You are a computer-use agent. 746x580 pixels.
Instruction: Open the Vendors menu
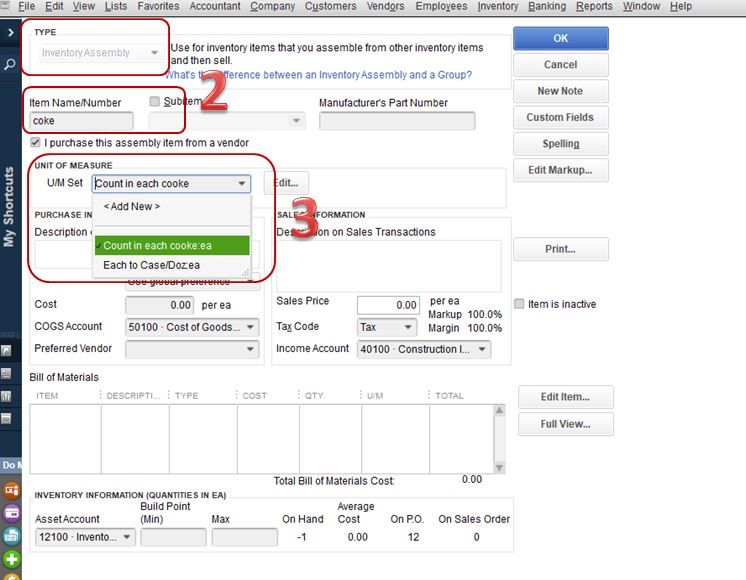pos(385,6)
